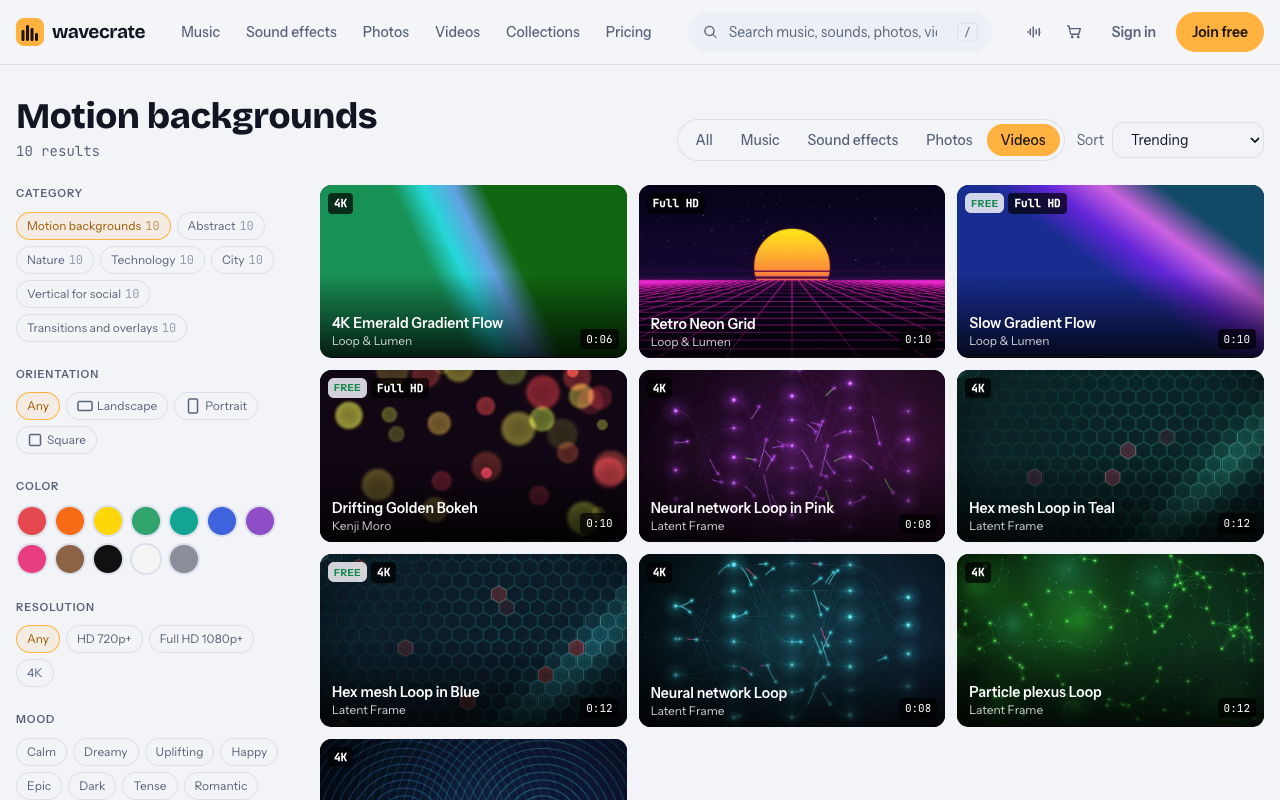The image size is (1280, 800).
Task: Toggle the Romantic mood filter
Action: [x=221, y=786]
